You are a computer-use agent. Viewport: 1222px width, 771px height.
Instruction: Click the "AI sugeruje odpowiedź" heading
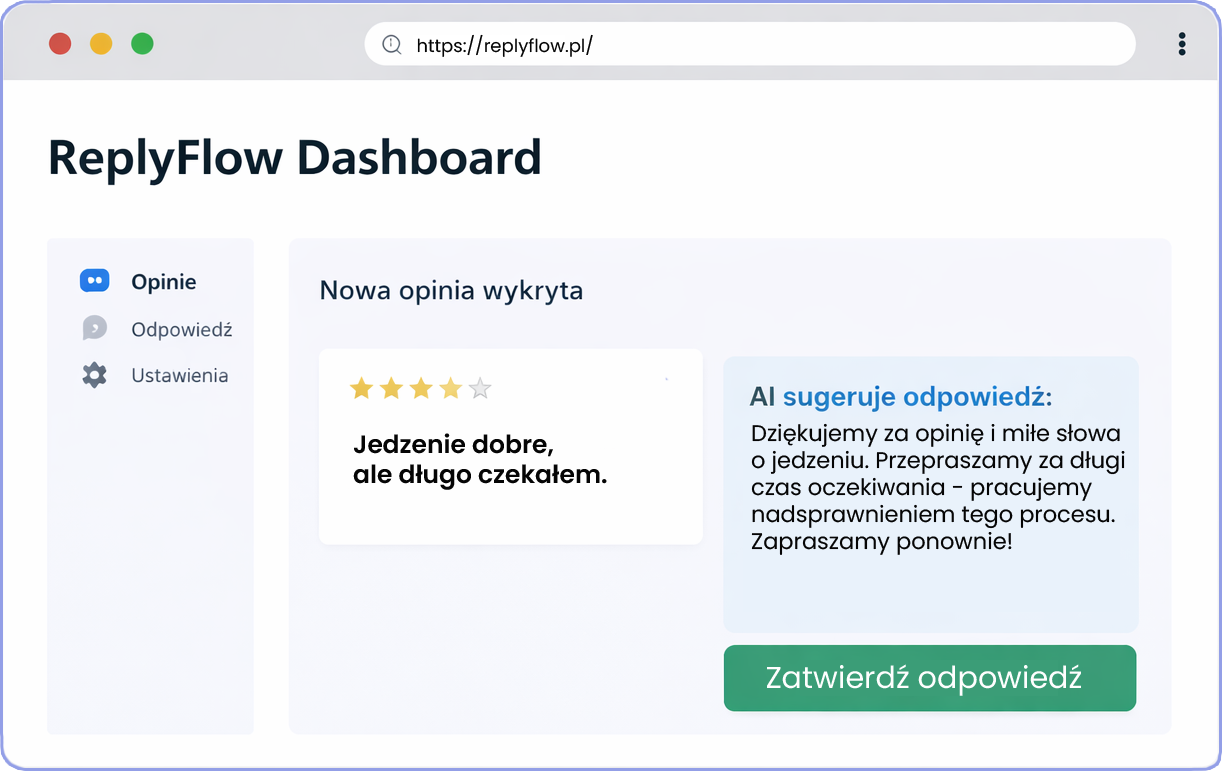(x=900, y=397)
